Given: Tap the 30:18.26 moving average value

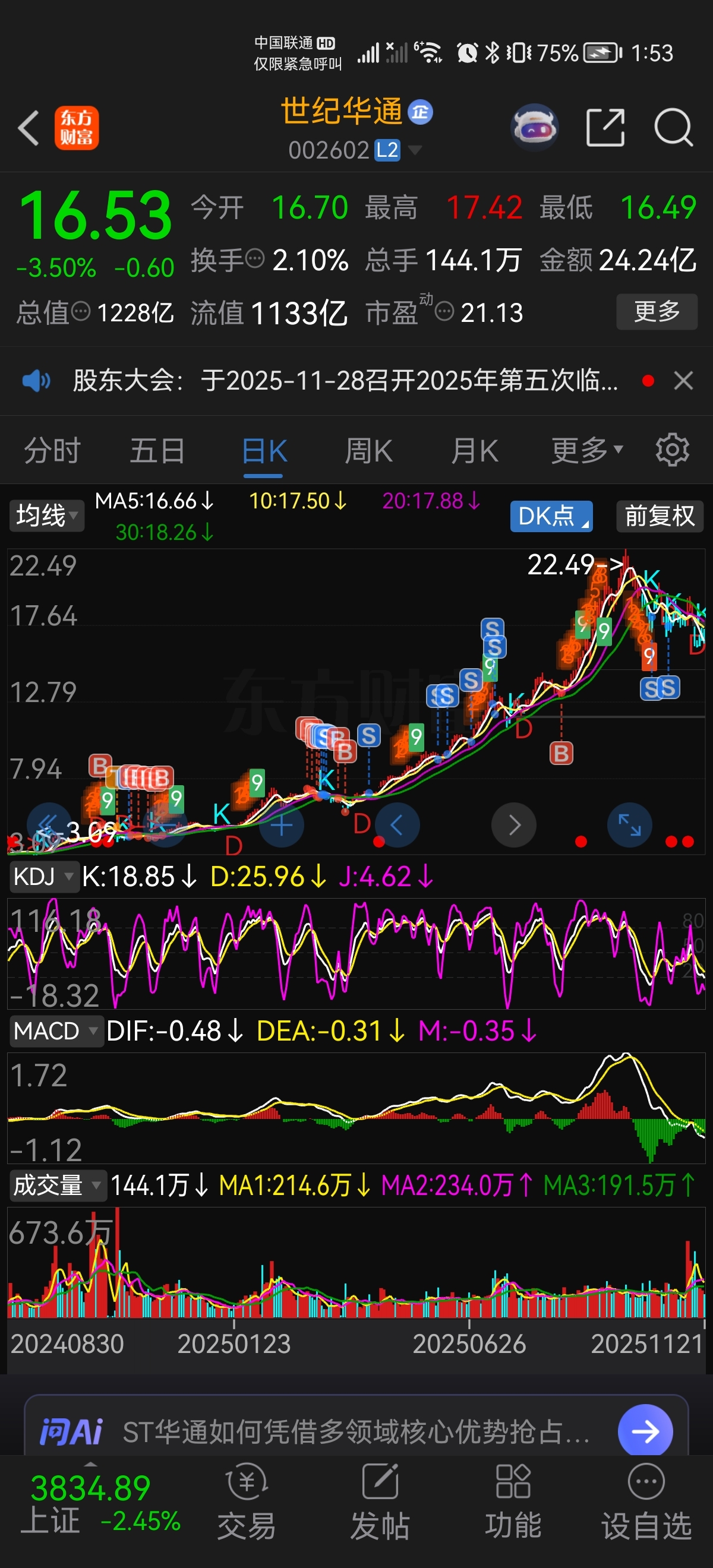Looking at the screenshot, I should 165,533.
